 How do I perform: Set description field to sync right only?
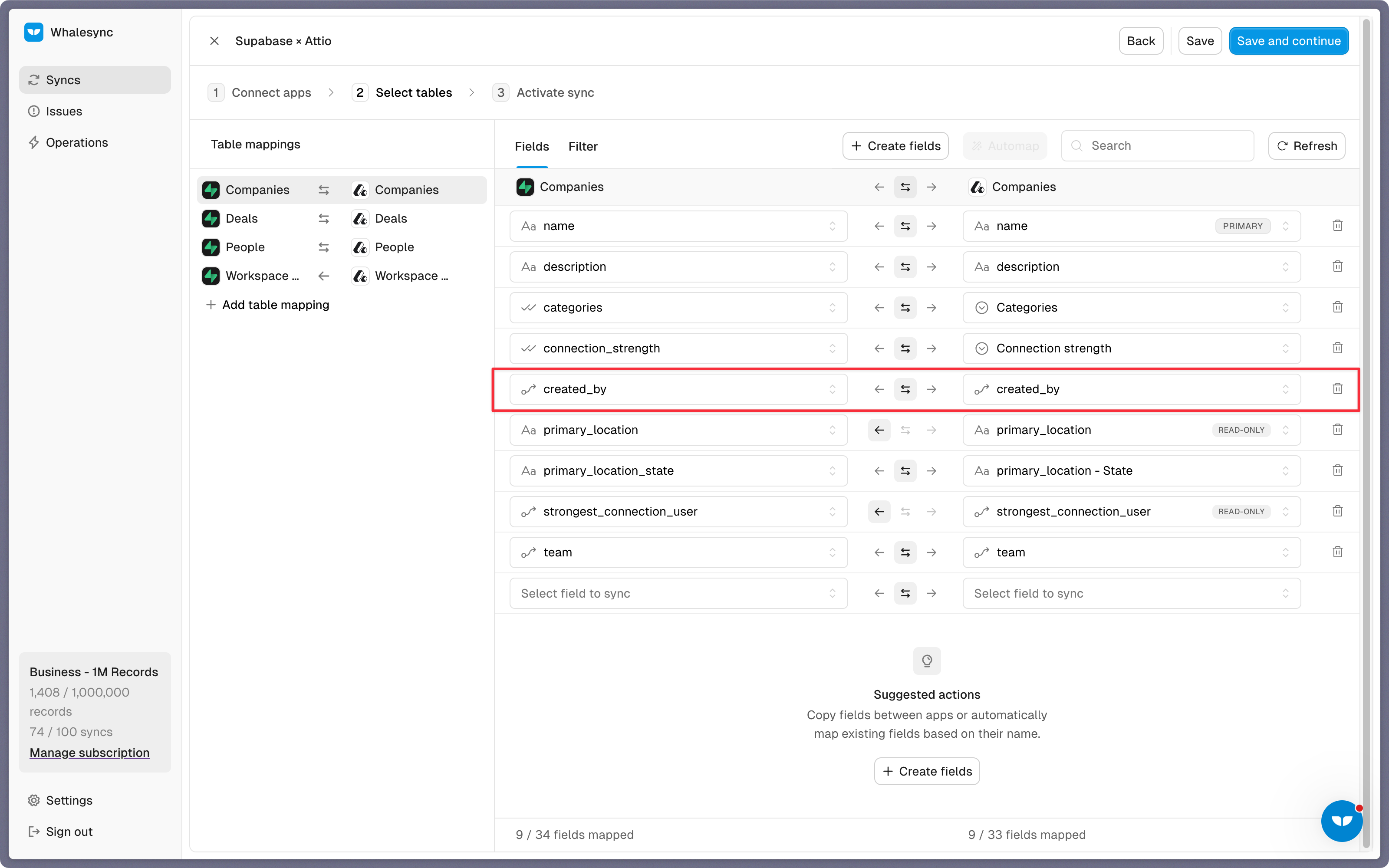[931, 267]
